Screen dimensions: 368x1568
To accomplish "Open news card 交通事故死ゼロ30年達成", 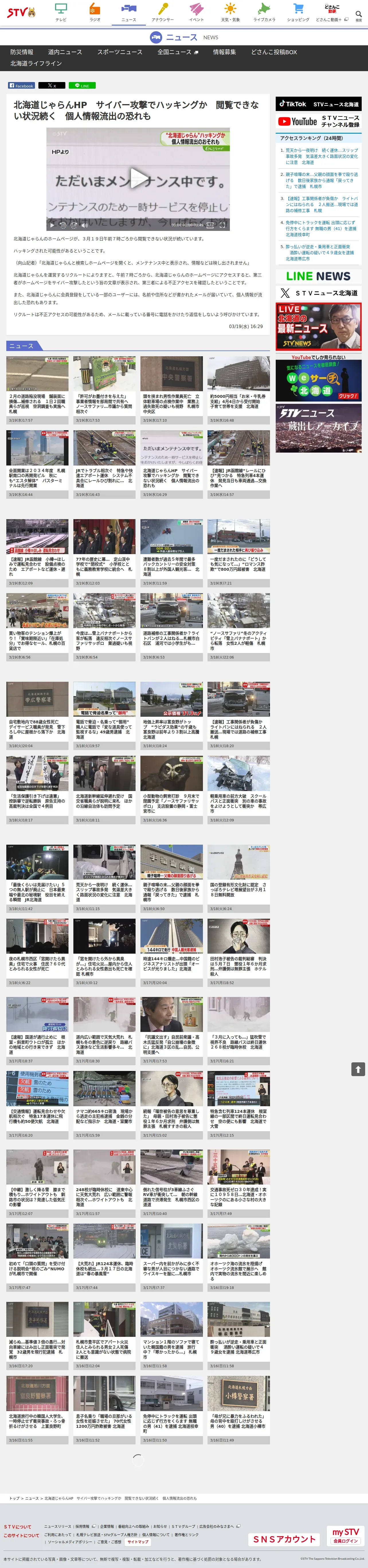I will point(238,1184).
